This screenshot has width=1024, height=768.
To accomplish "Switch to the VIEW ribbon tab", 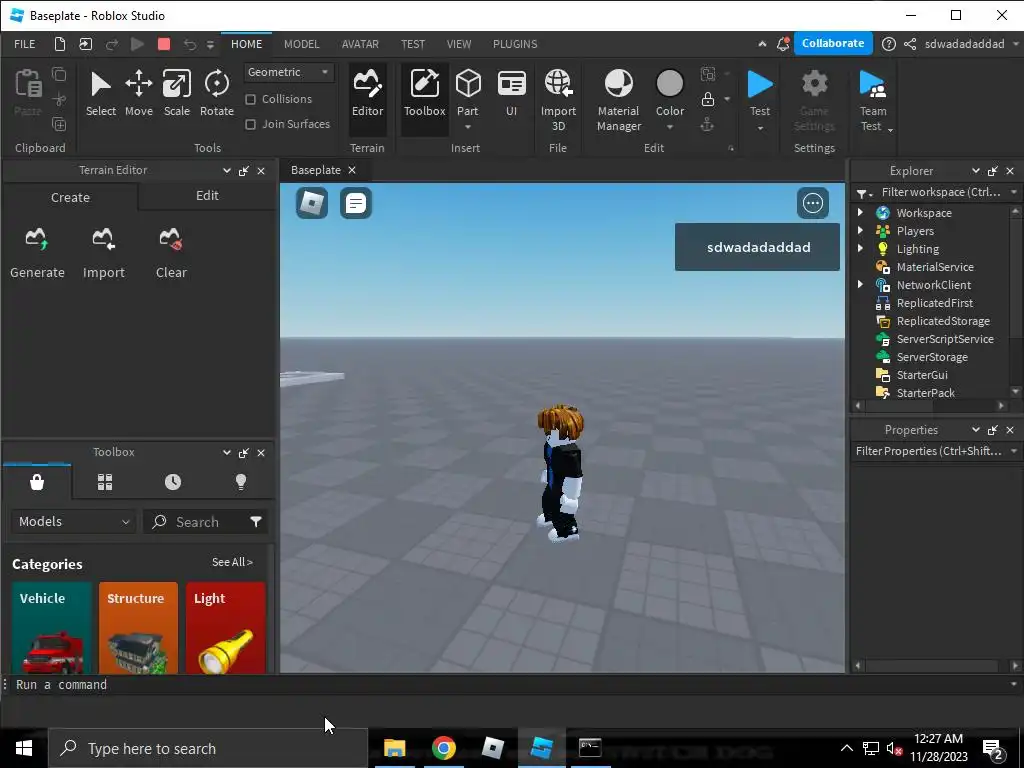I will pyautogui.click(x=458, y=44).
